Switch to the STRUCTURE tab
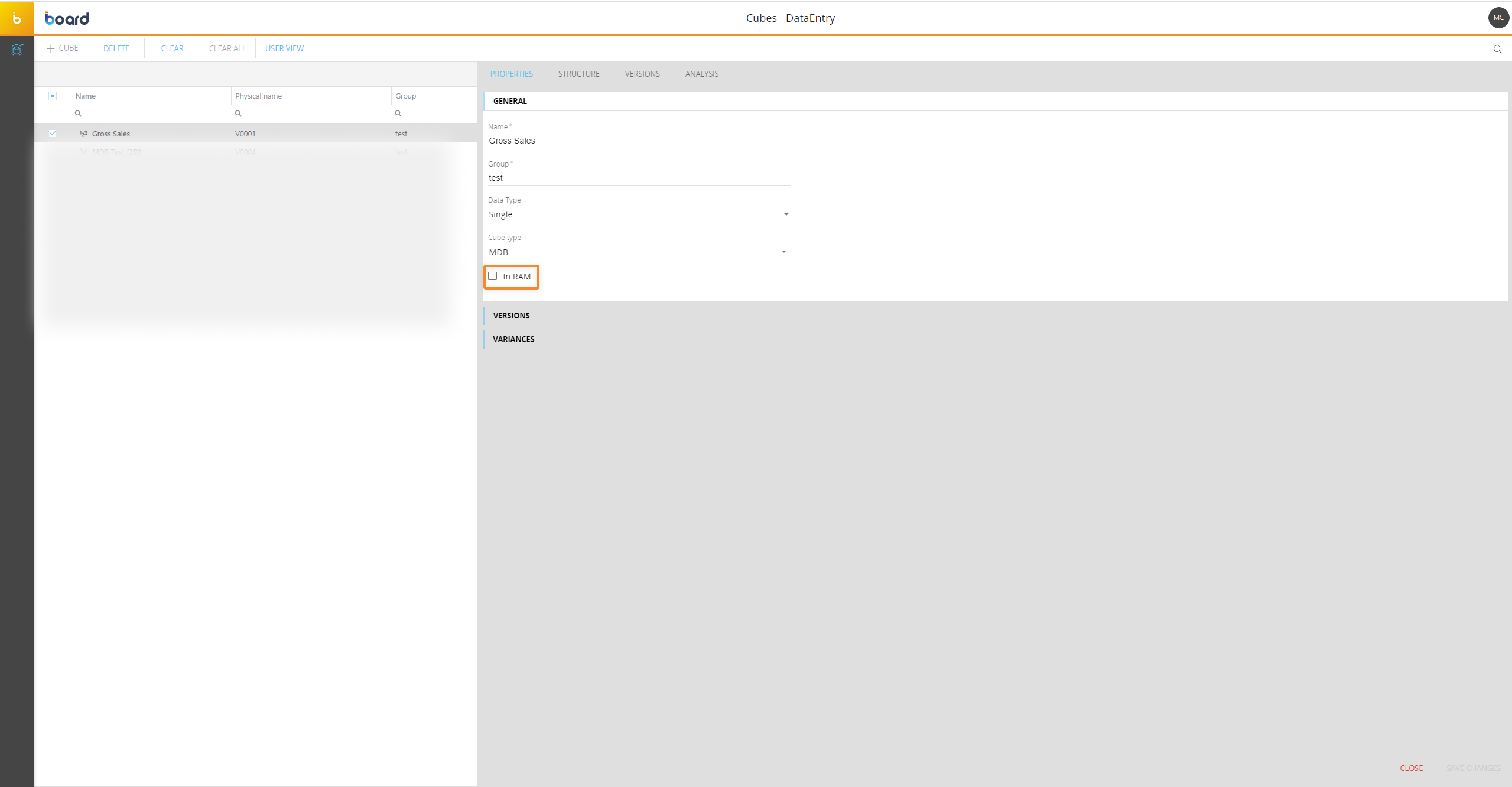 click(x=579, y=74)
